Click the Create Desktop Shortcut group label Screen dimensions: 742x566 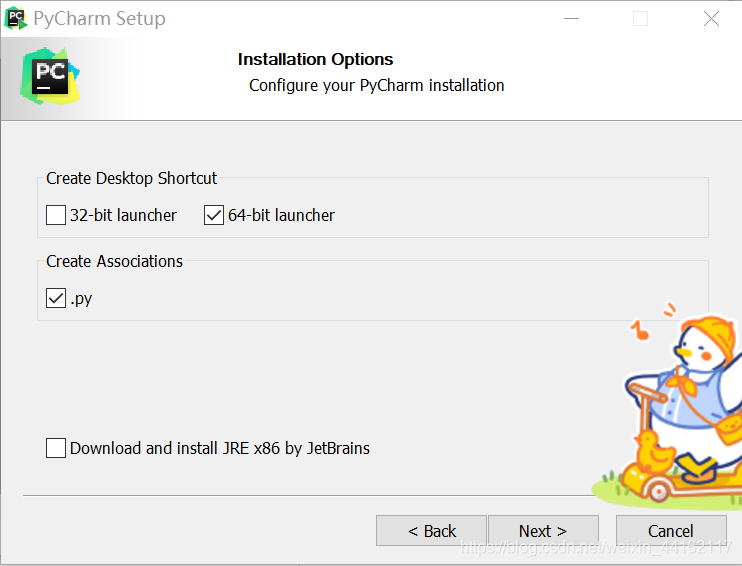(131, 178)
